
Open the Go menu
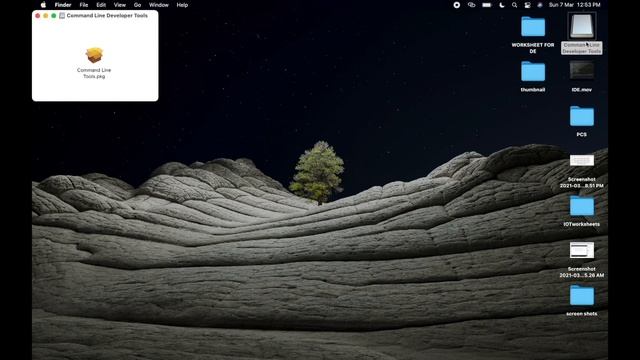137,5
